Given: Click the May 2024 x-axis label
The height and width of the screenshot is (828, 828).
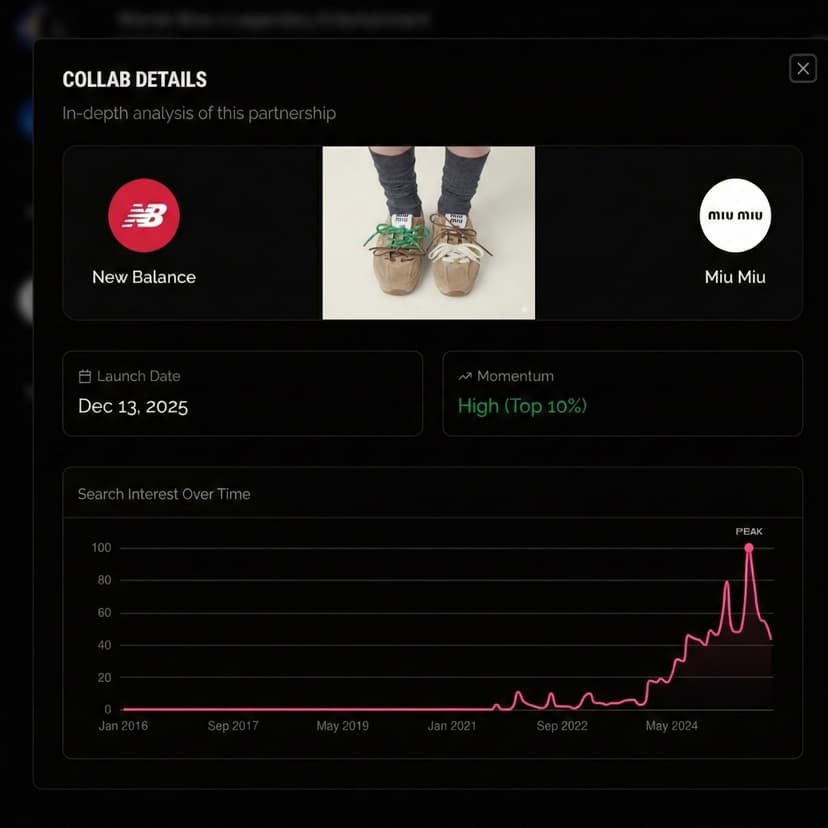Looking at the screenshot, I should 671,726.
